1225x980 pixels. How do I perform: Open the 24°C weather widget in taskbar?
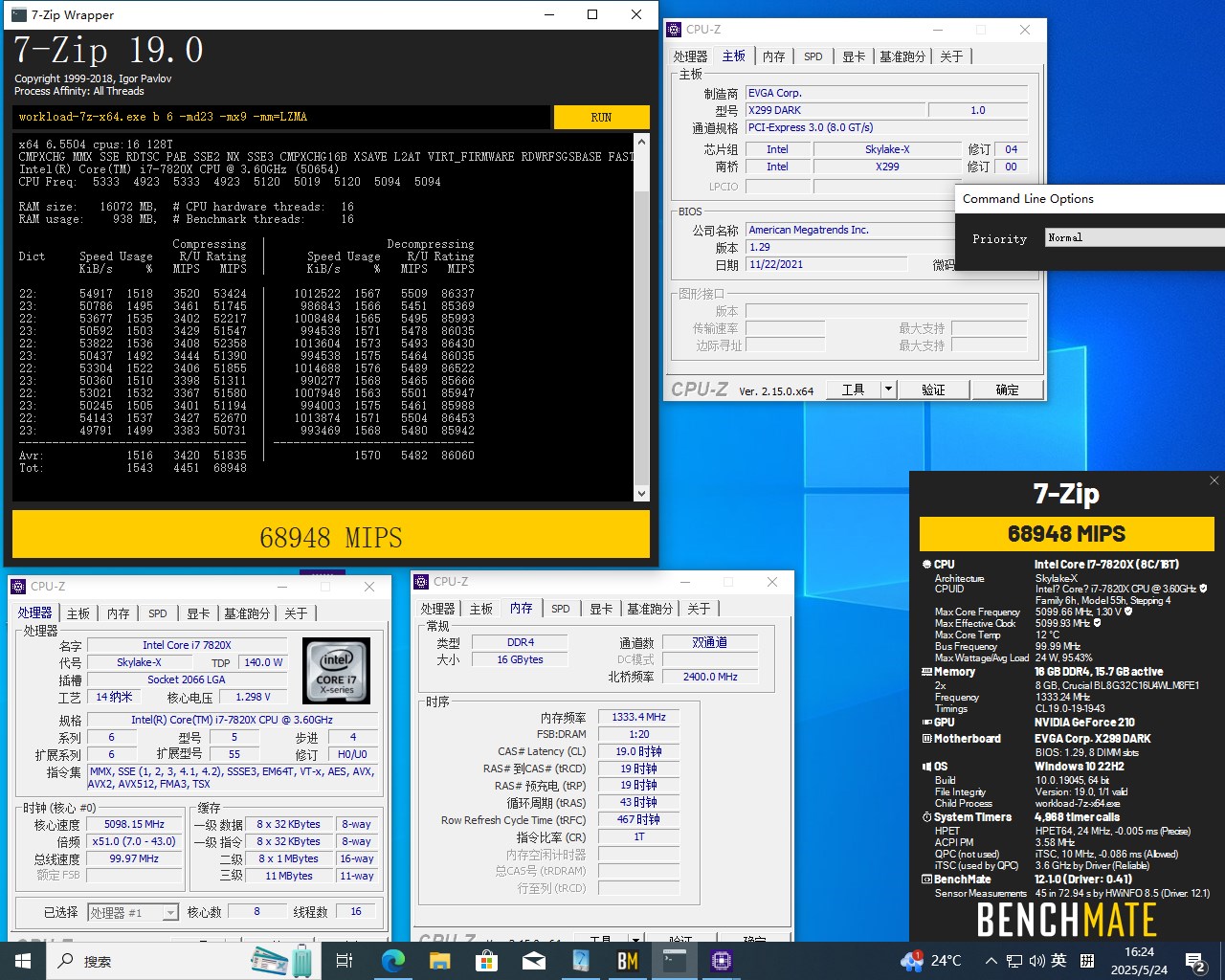931,961
